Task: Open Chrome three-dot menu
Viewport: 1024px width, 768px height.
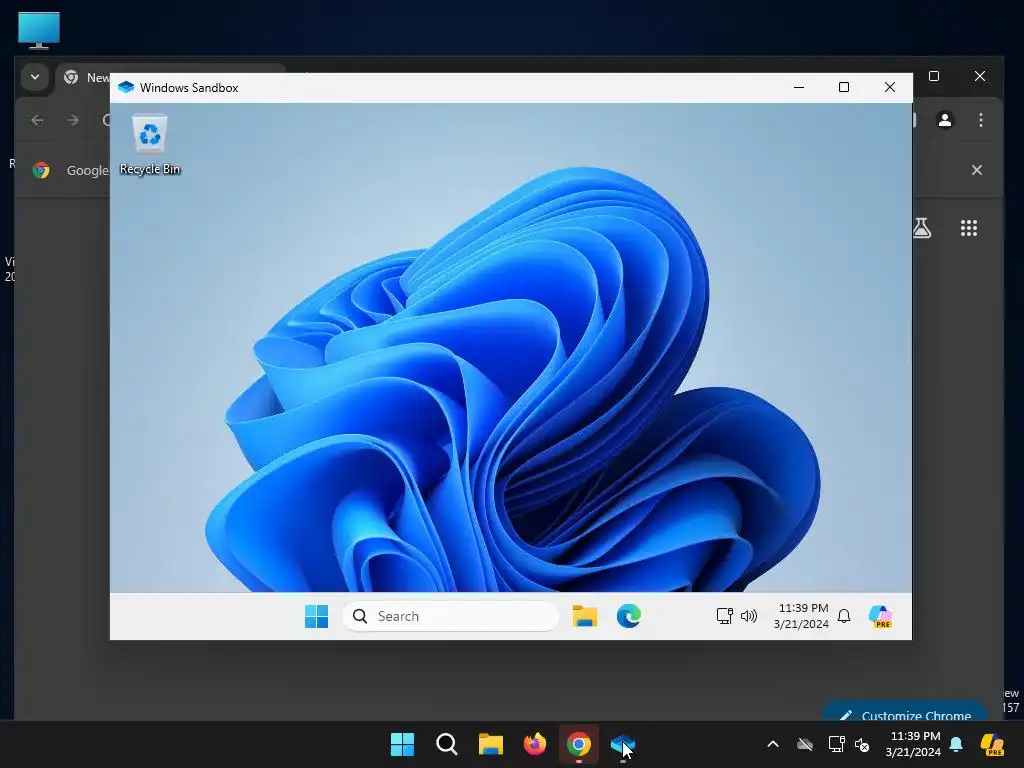Action: tap(981, 120)
